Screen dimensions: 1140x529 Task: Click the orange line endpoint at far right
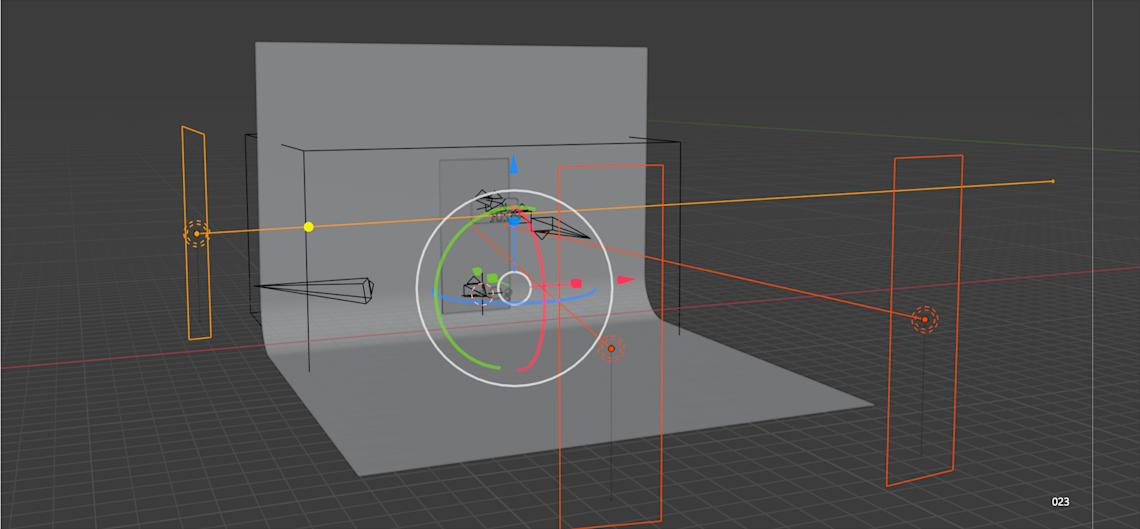[1053, 181]
